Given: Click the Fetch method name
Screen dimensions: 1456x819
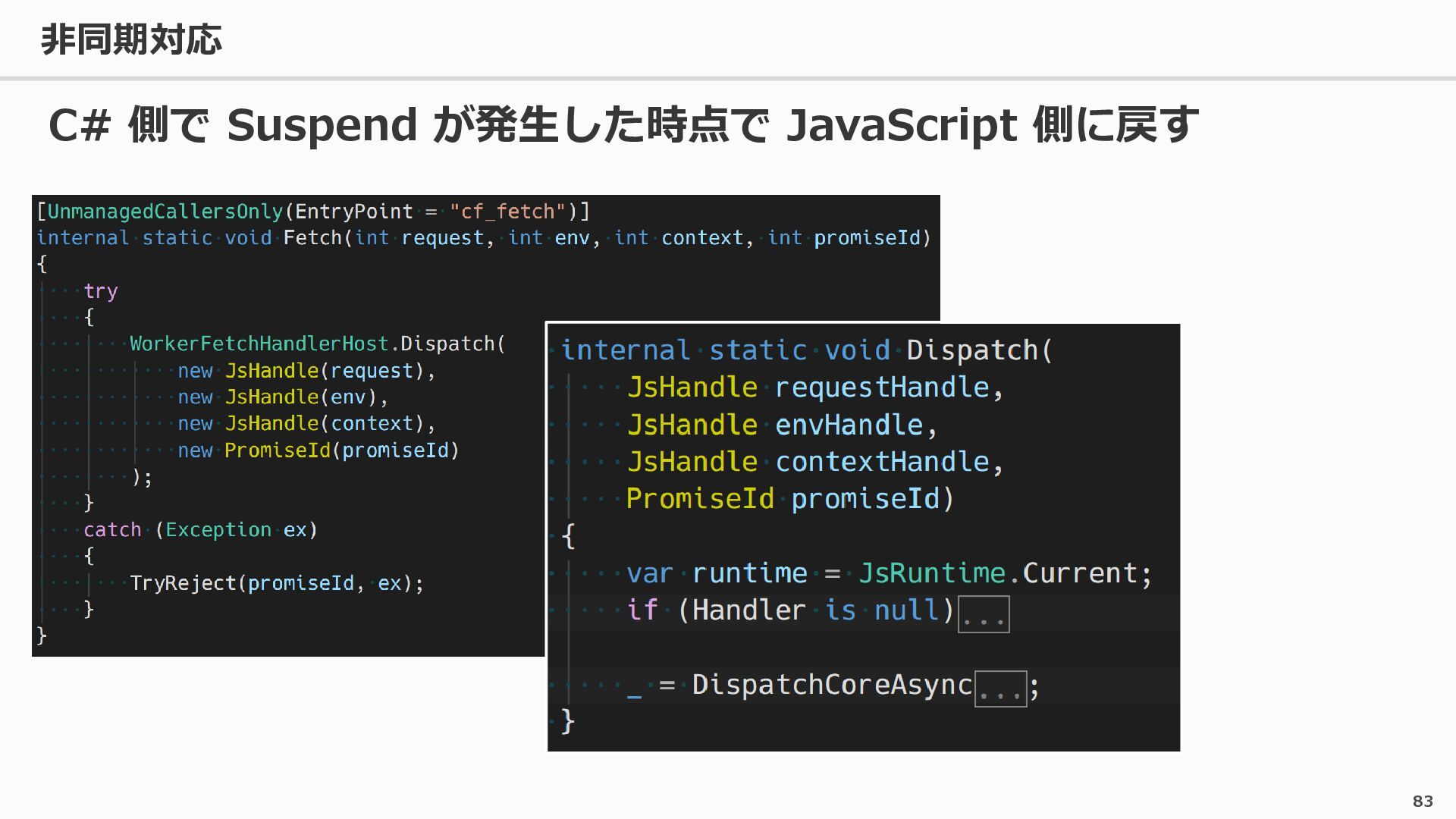Looking at the screenshot, I should click(x=313, y=238).
